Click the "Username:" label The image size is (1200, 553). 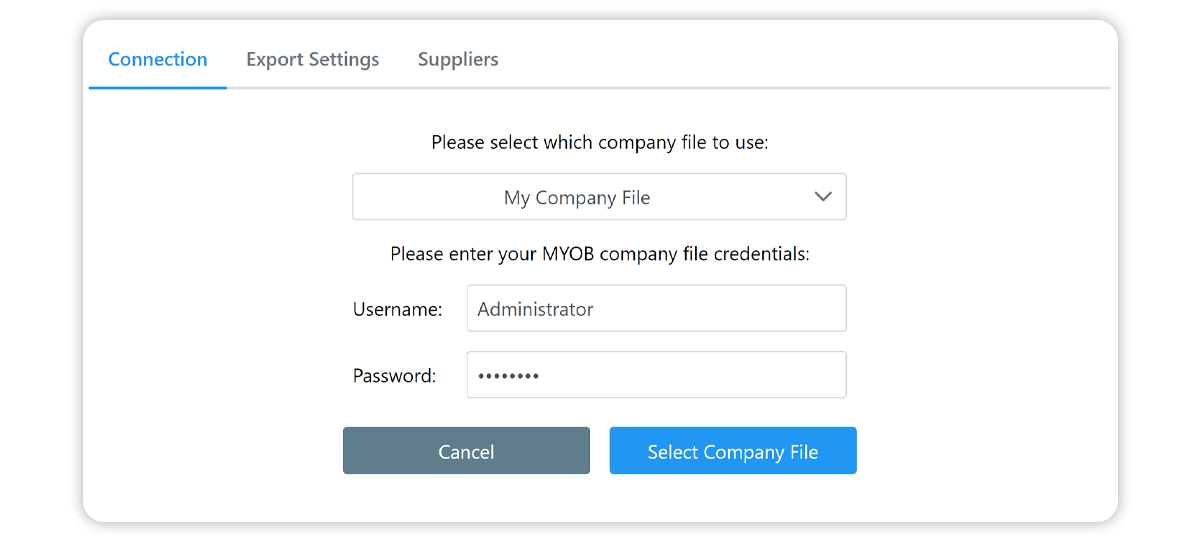(397, 310)
